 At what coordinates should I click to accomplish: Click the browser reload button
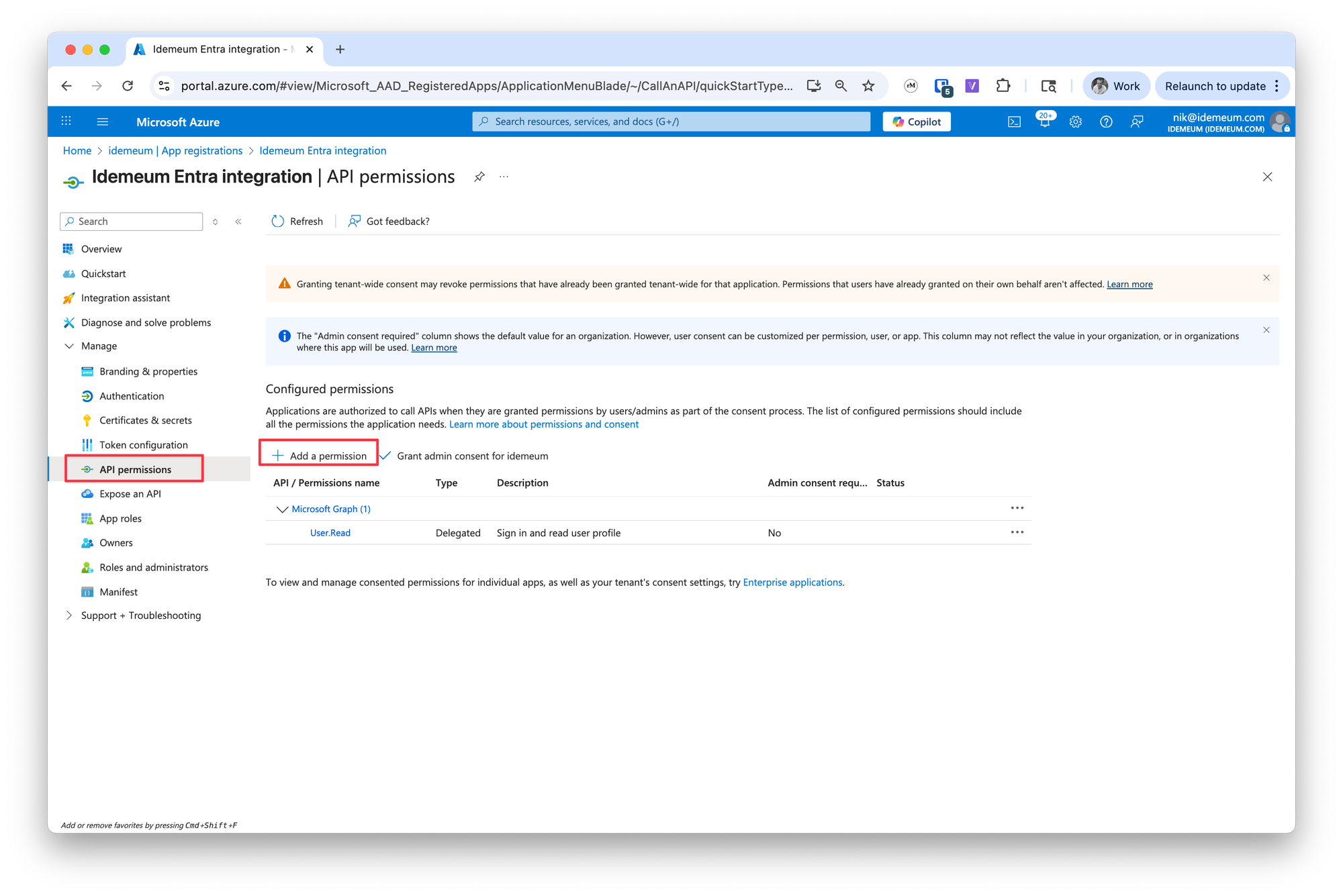[128, 86]
